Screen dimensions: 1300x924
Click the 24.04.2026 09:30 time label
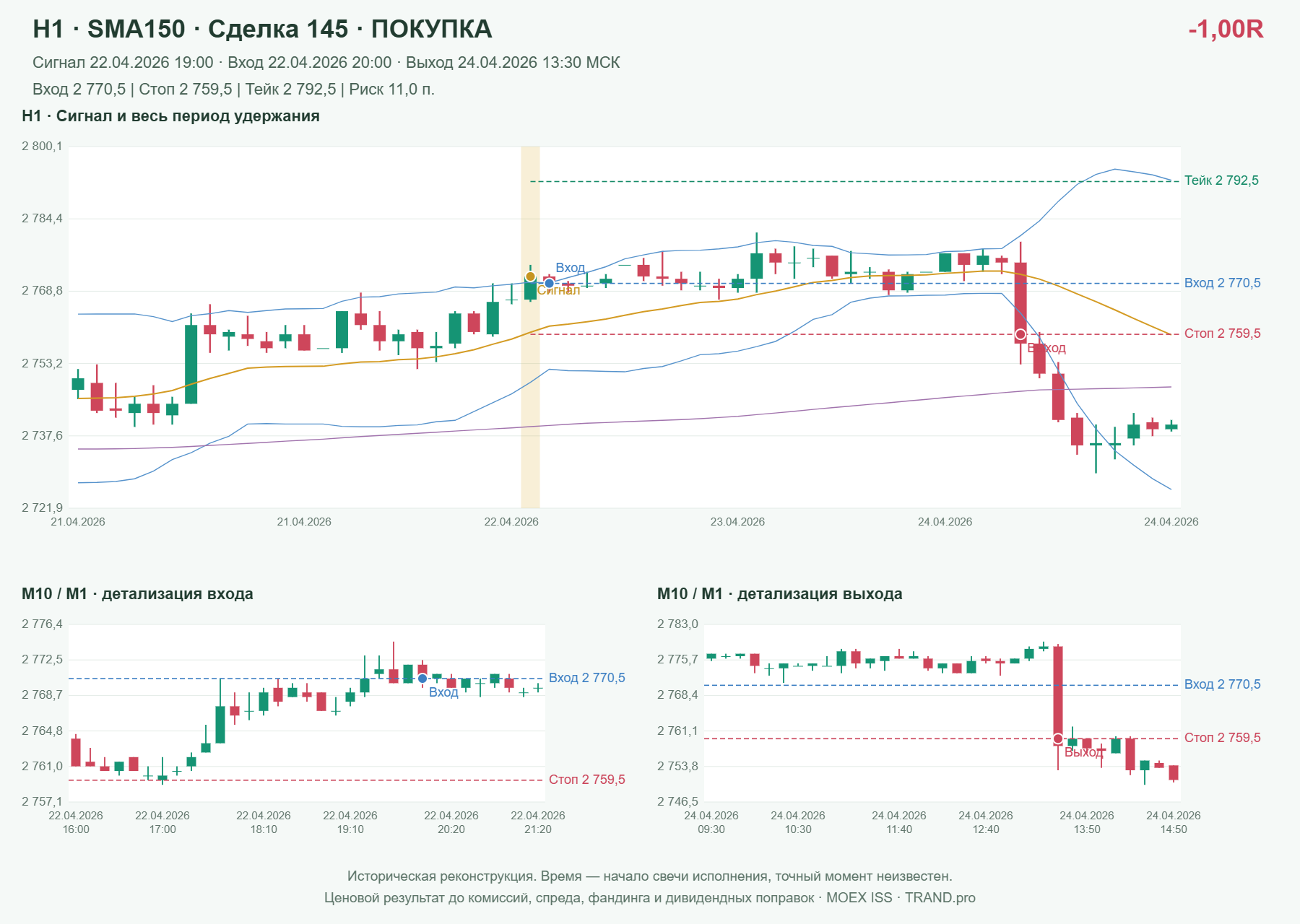tap(711, 822)
